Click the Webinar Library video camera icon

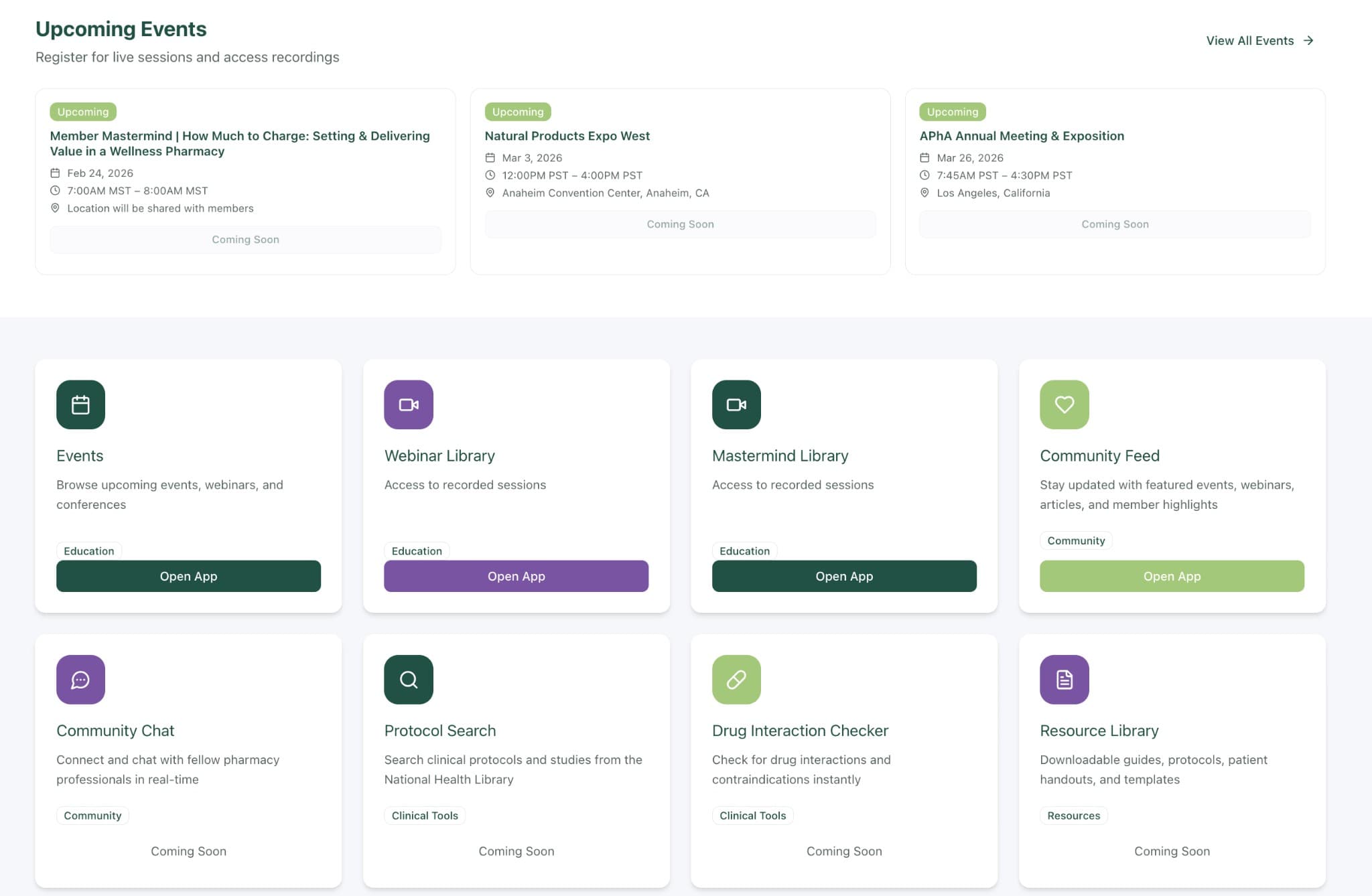coord(408,404)
